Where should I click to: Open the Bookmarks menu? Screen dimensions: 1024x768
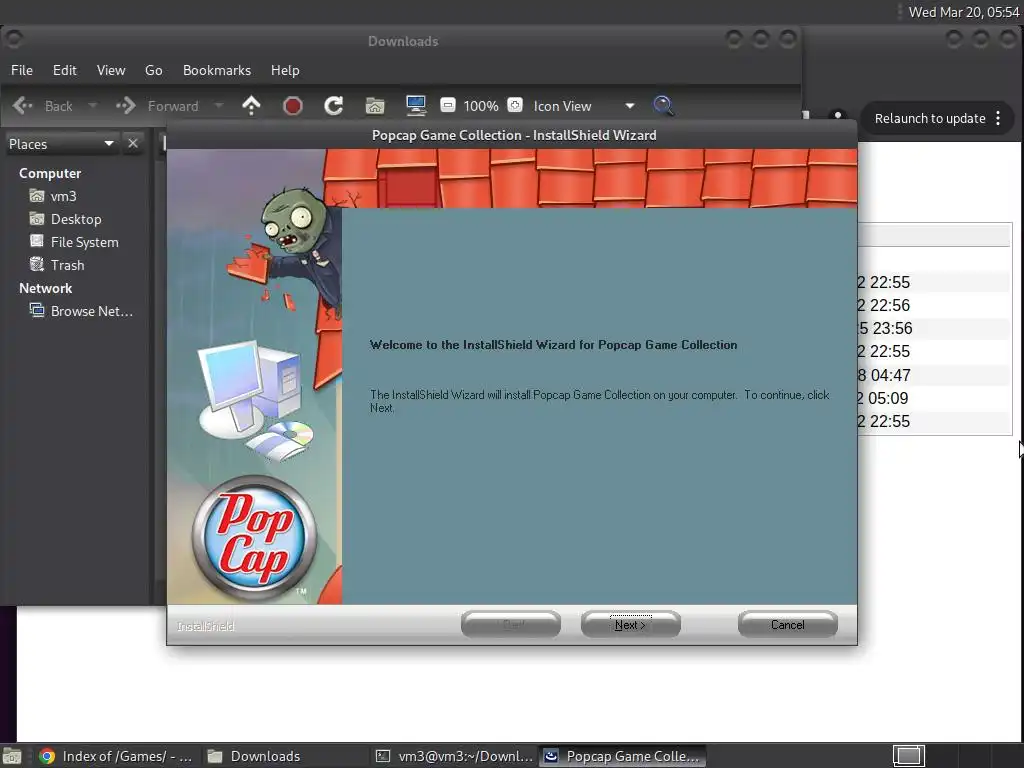pos(217,70)
